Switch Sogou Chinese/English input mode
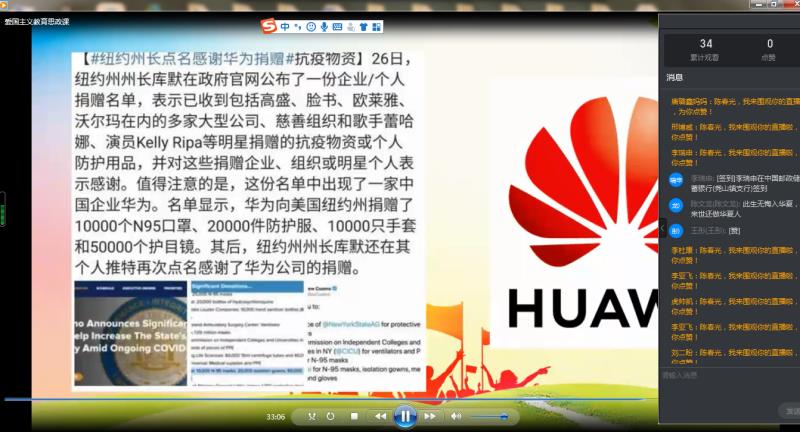800x432 pixels. point(284,26)
